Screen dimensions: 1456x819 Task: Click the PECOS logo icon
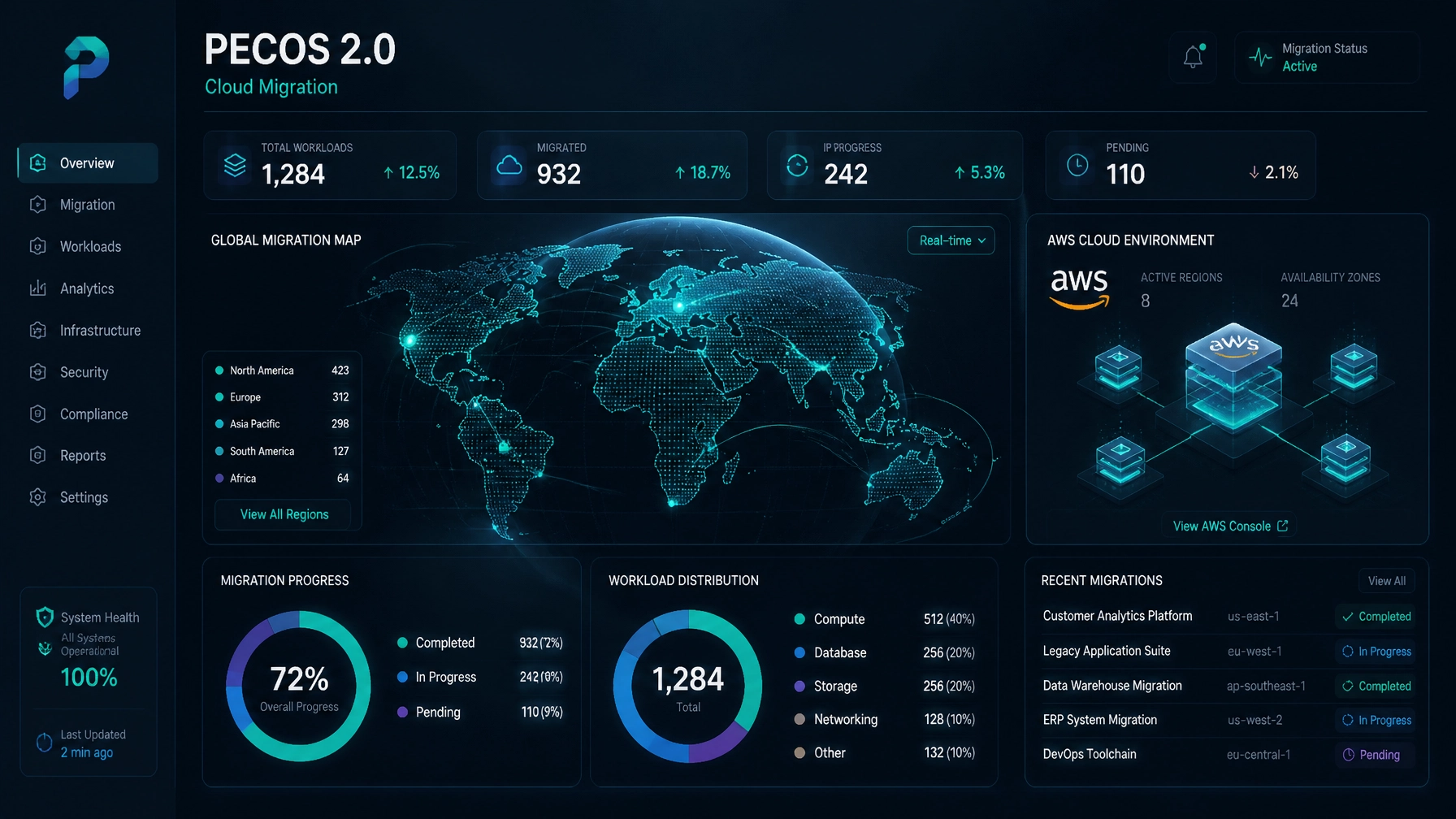point(86,67)
